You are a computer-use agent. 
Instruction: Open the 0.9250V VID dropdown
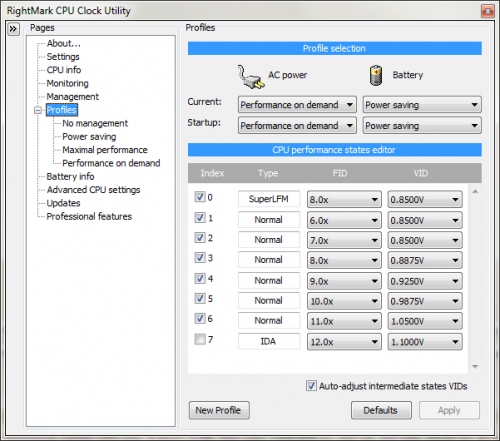point(425,281)
